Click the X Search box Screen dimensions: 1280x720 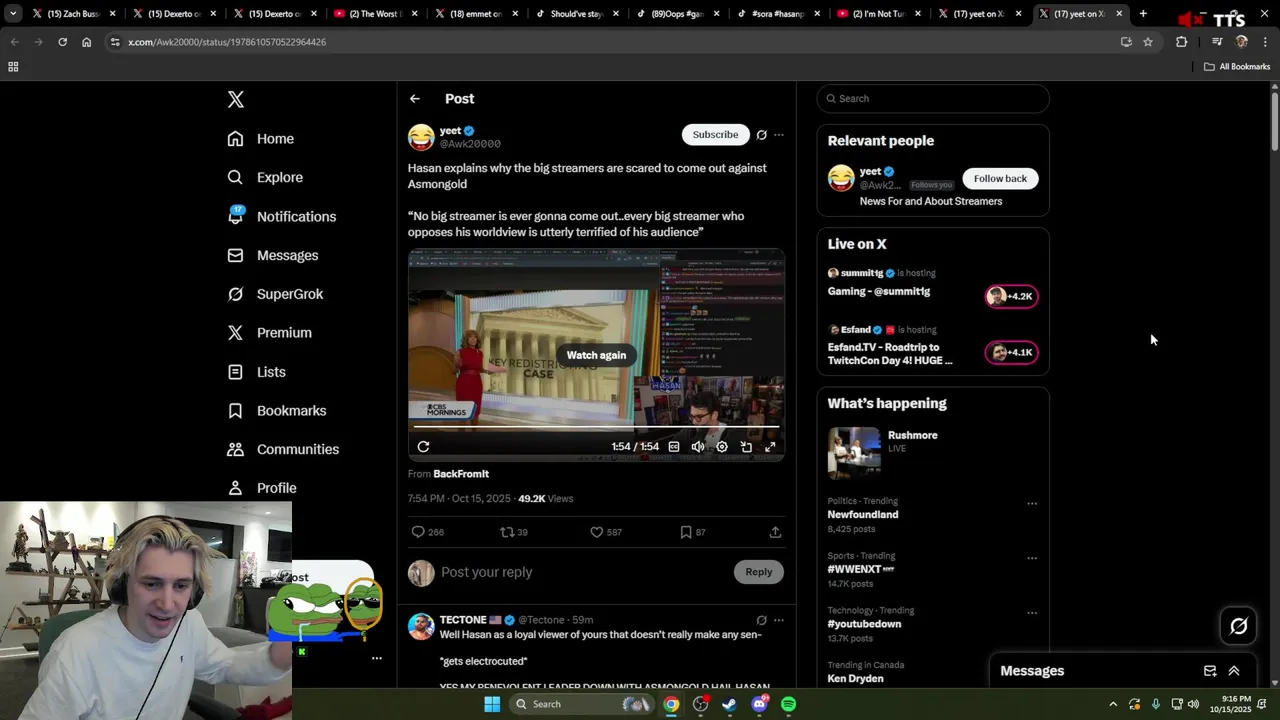[x=933, y=98]
